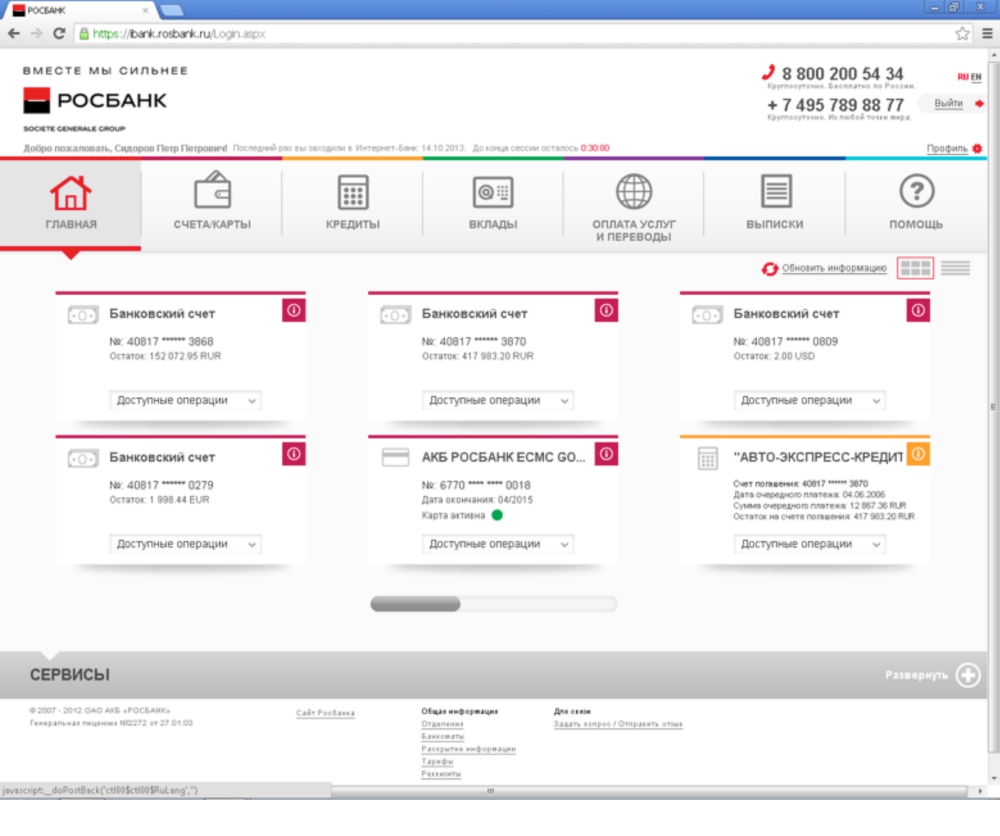This screenshot has width=1000, height=836.
Task: Open Доступные операции for account 0809
Action: click(x=810, y=400)
